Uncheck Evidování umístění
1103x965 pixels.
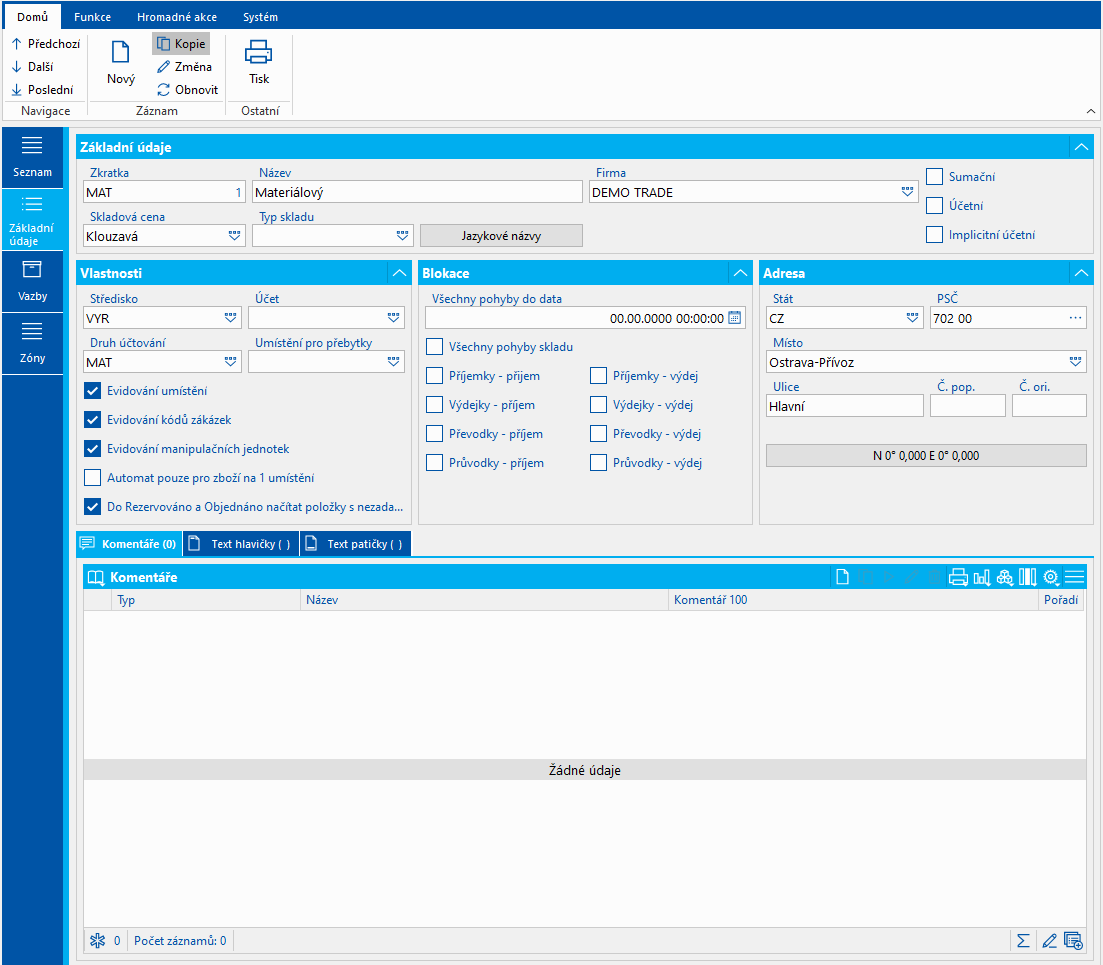(x=93, y=391)
